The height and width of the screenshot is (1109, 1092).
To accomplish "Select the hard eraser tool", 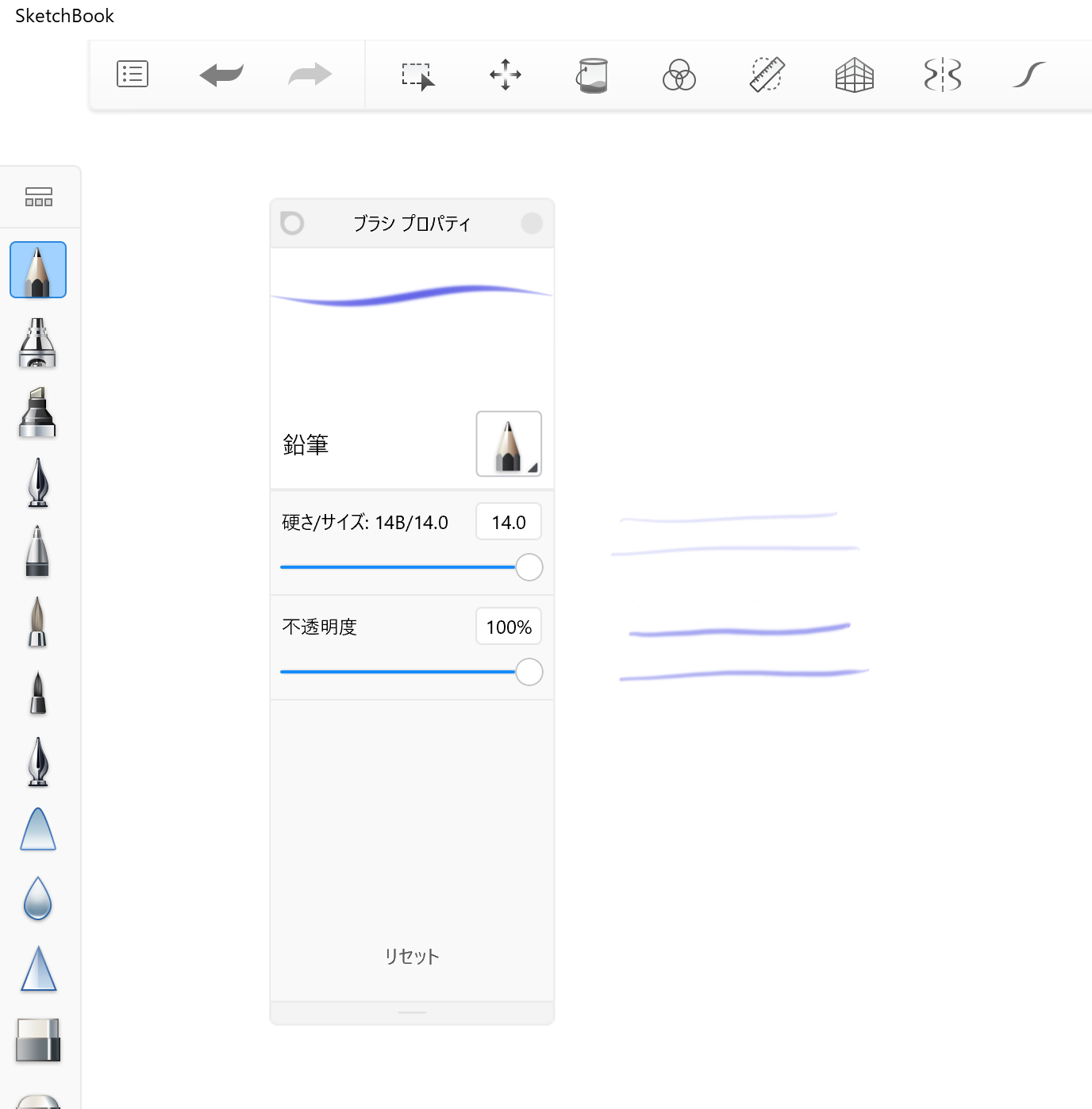I will point(38,1040).
